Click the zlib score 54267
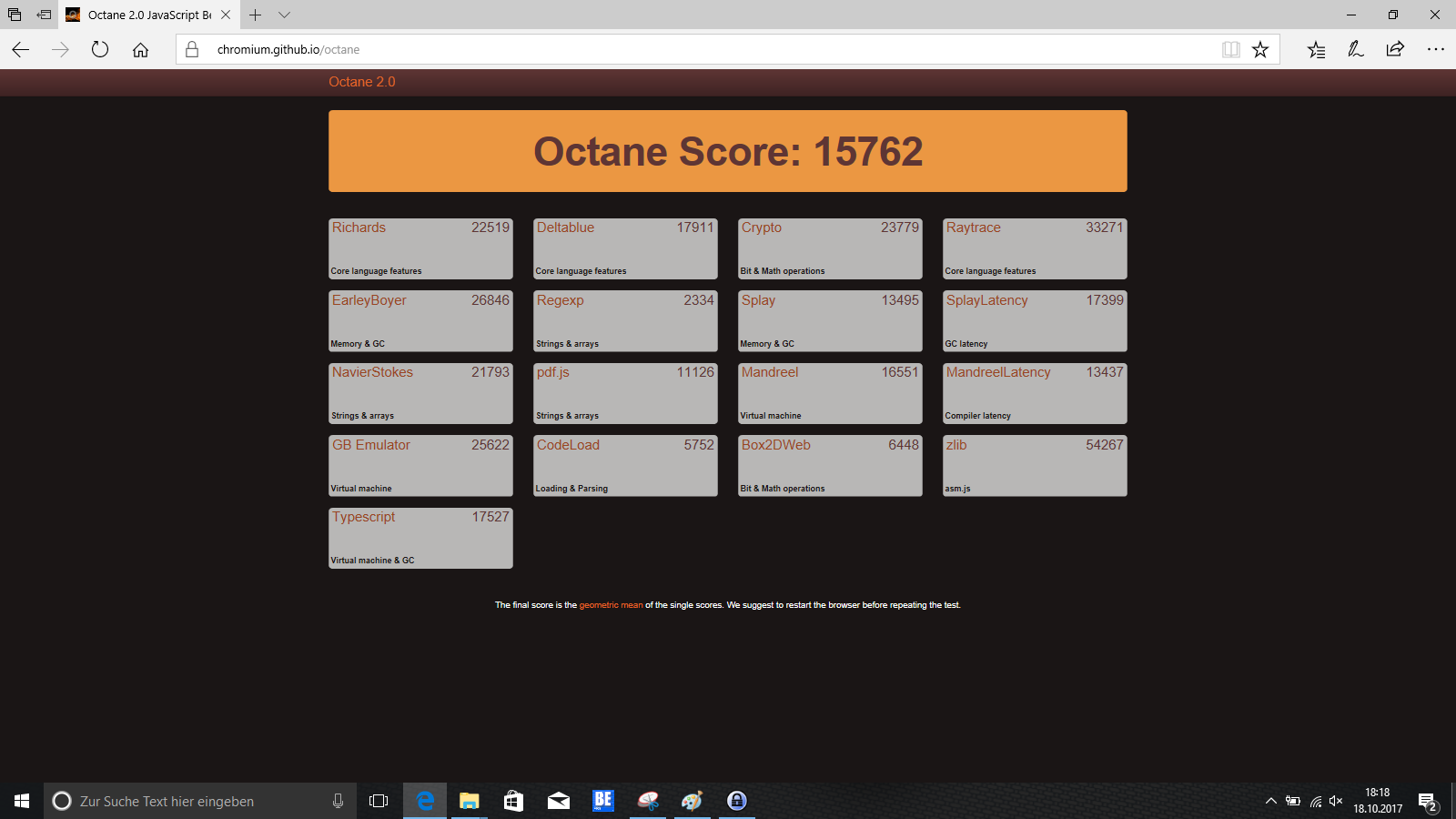 [x=1105, y=445]
